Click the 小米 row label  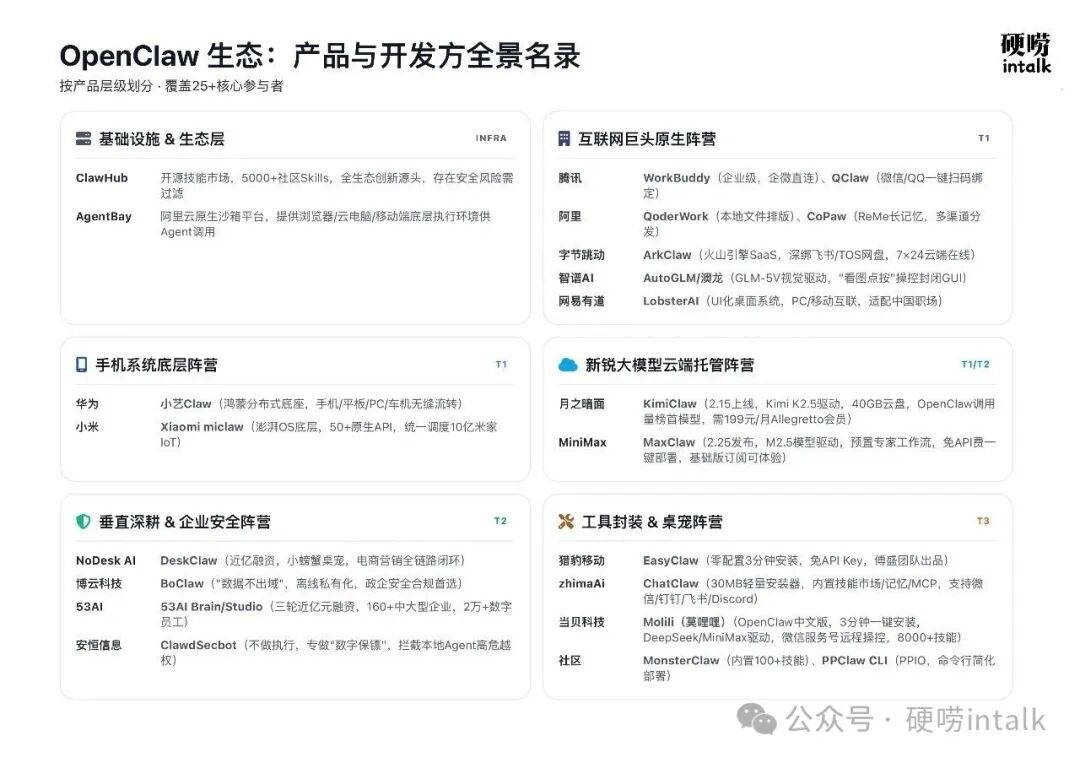[87, 427]
